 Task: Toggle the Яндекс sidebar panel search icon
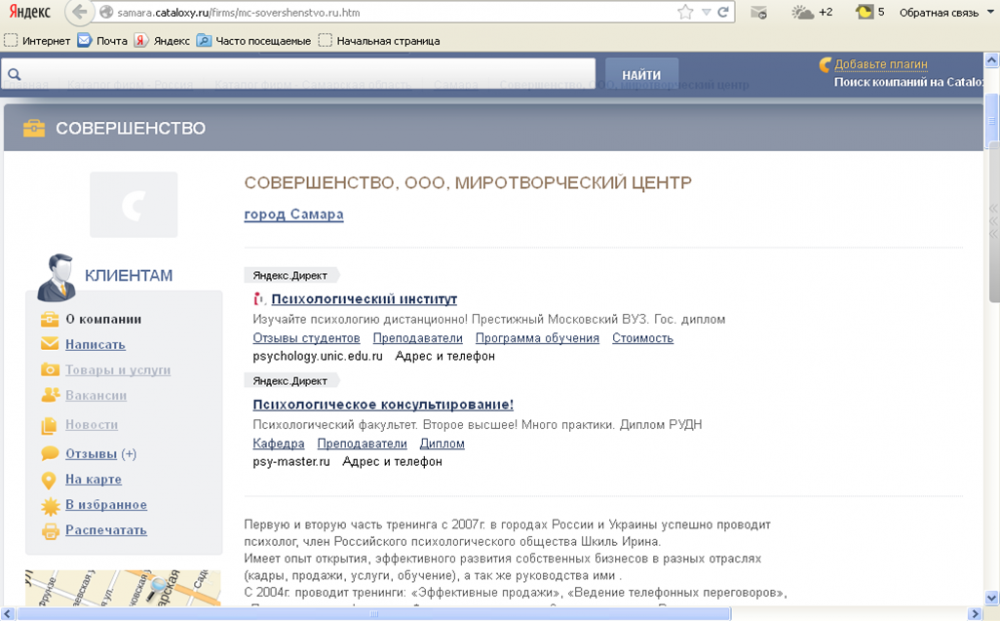pyautogui.click(x=13, y=73)
